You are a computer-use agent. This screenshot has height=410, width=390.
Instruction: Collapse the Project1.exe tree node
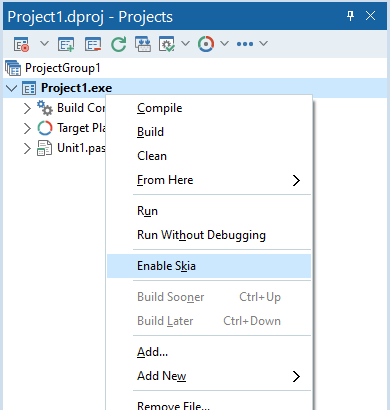12,88
